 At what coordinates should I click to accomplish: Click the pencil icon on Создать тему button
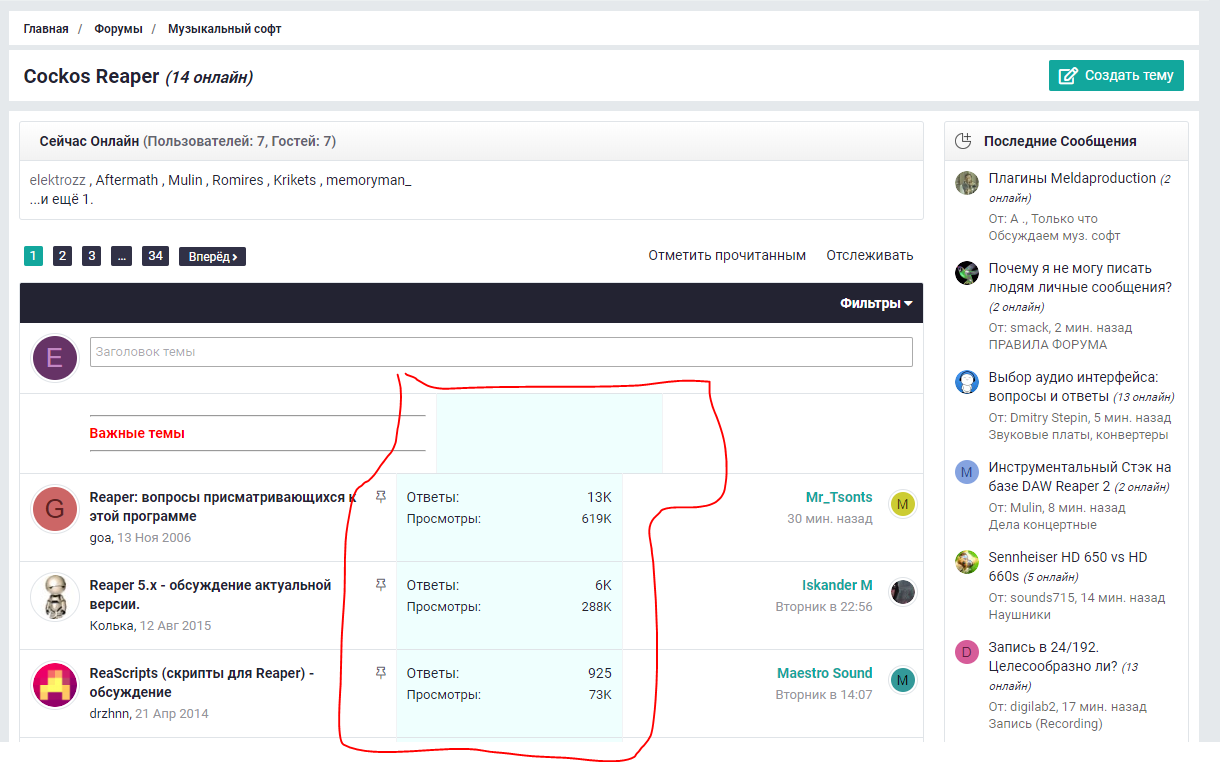pos(1068,75)
